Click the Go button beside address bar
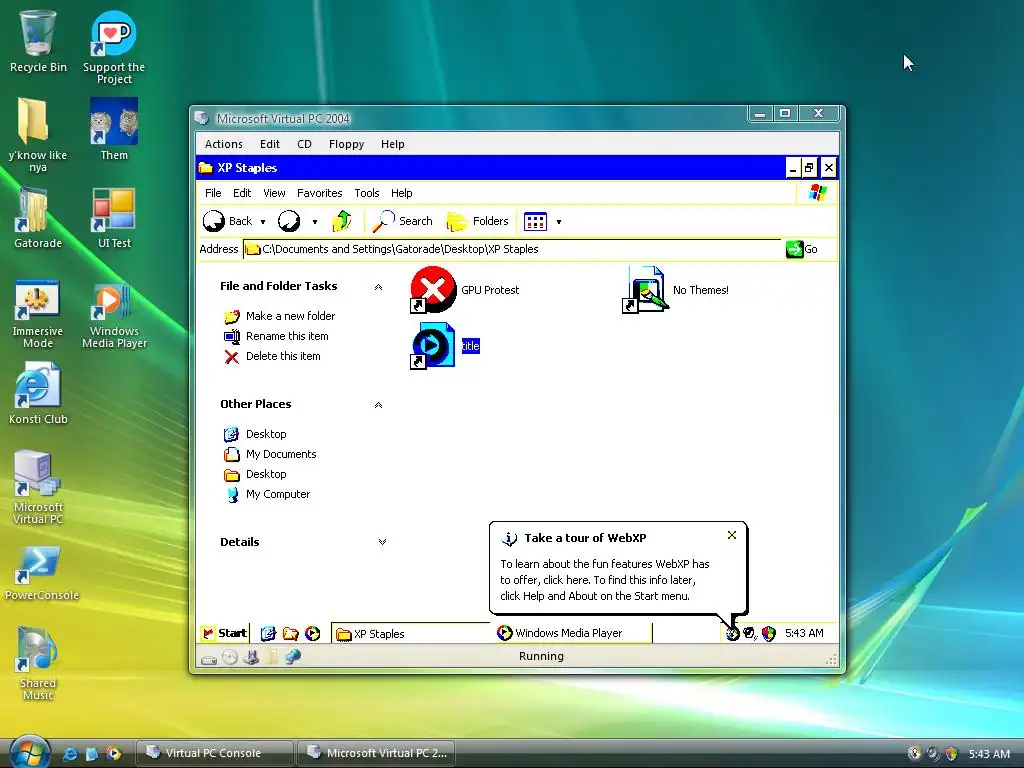 click(x=802, y=249)
